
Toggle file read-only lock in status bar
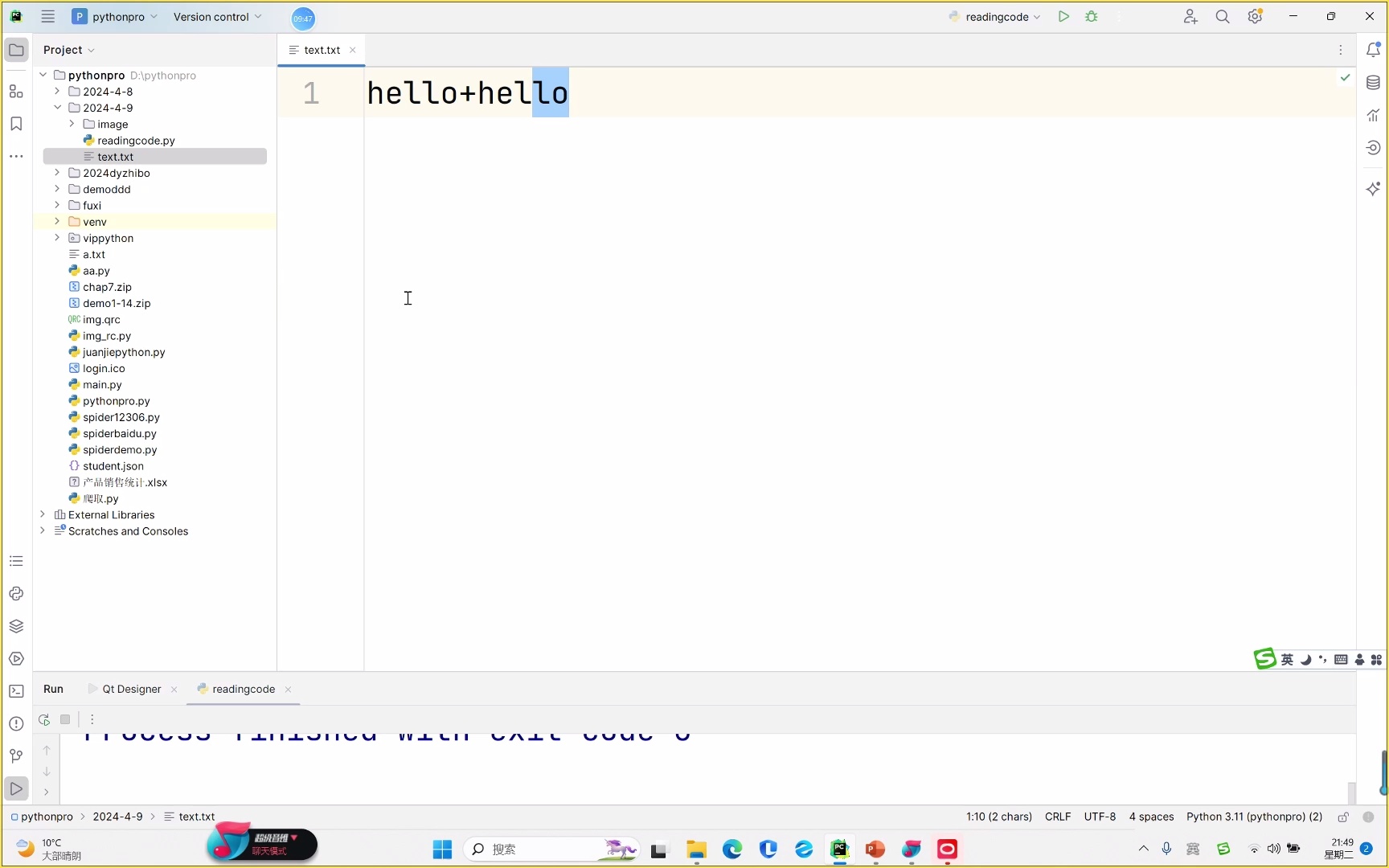coord(1343,817)
